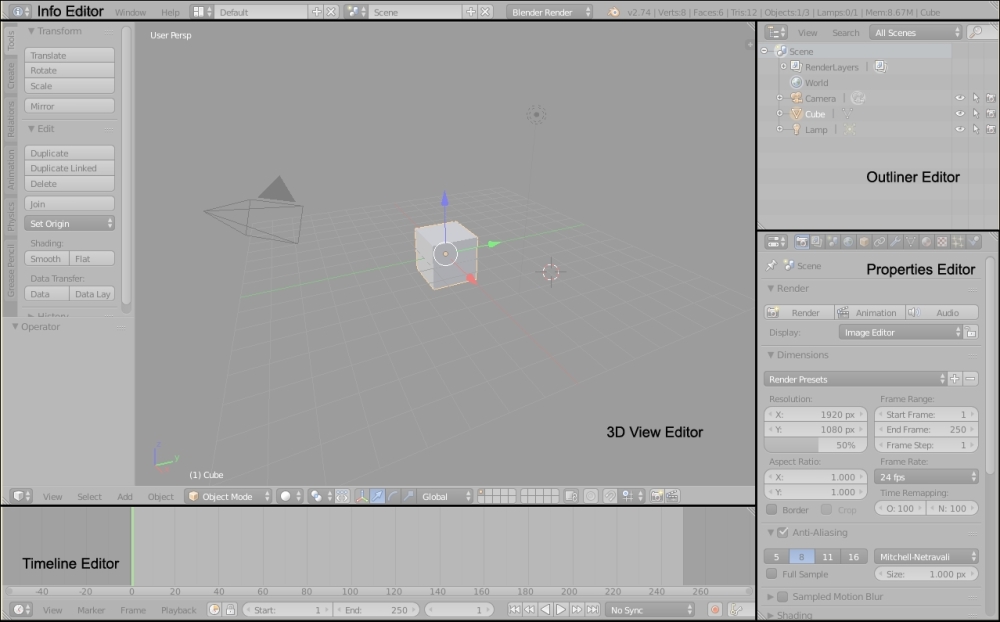
Task: Click the resolution percentage 50% slider
Action: click(x=816, y=445)
